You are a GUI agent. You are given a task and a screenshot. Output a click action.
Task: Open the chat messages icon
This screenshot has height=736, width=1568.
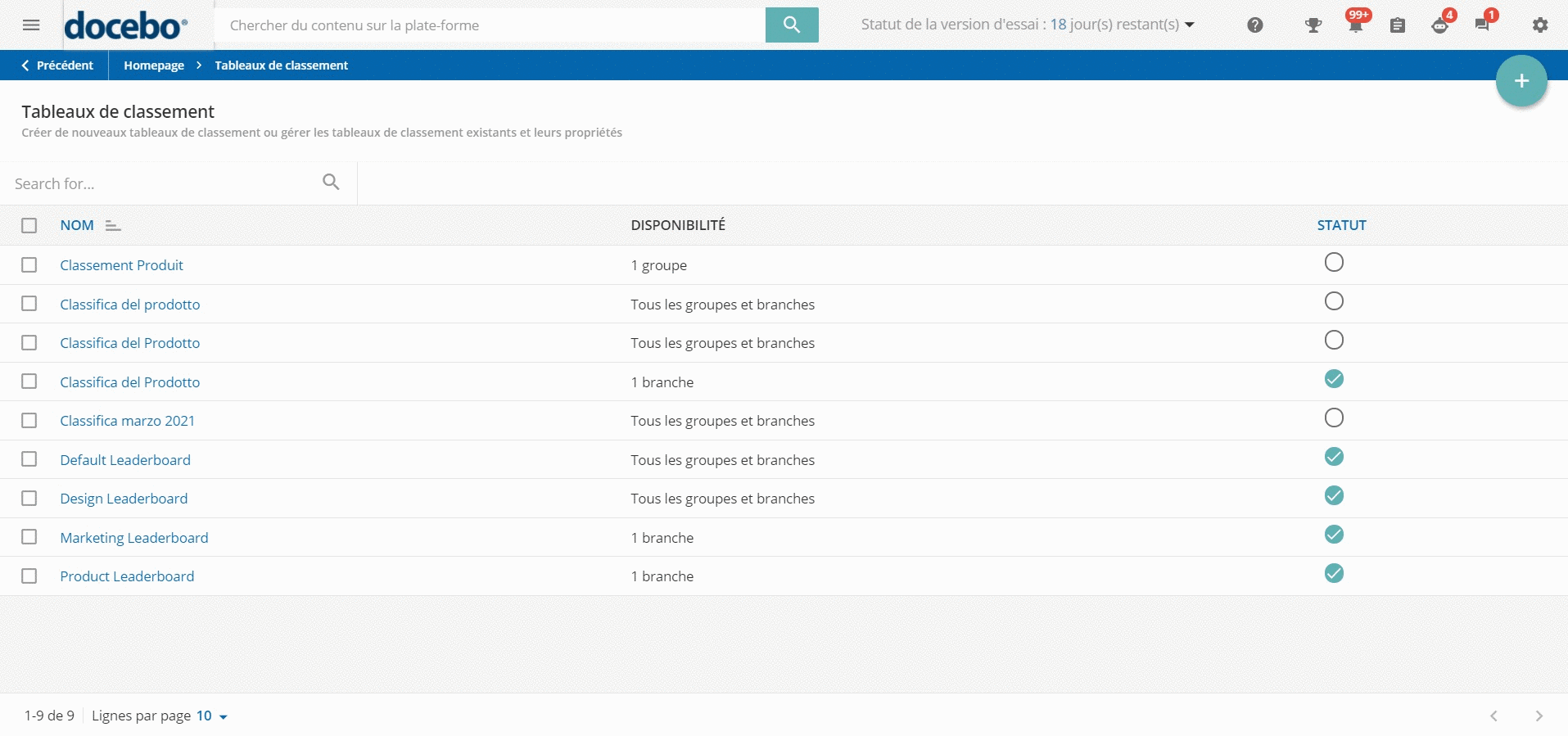click(1482, 25)
